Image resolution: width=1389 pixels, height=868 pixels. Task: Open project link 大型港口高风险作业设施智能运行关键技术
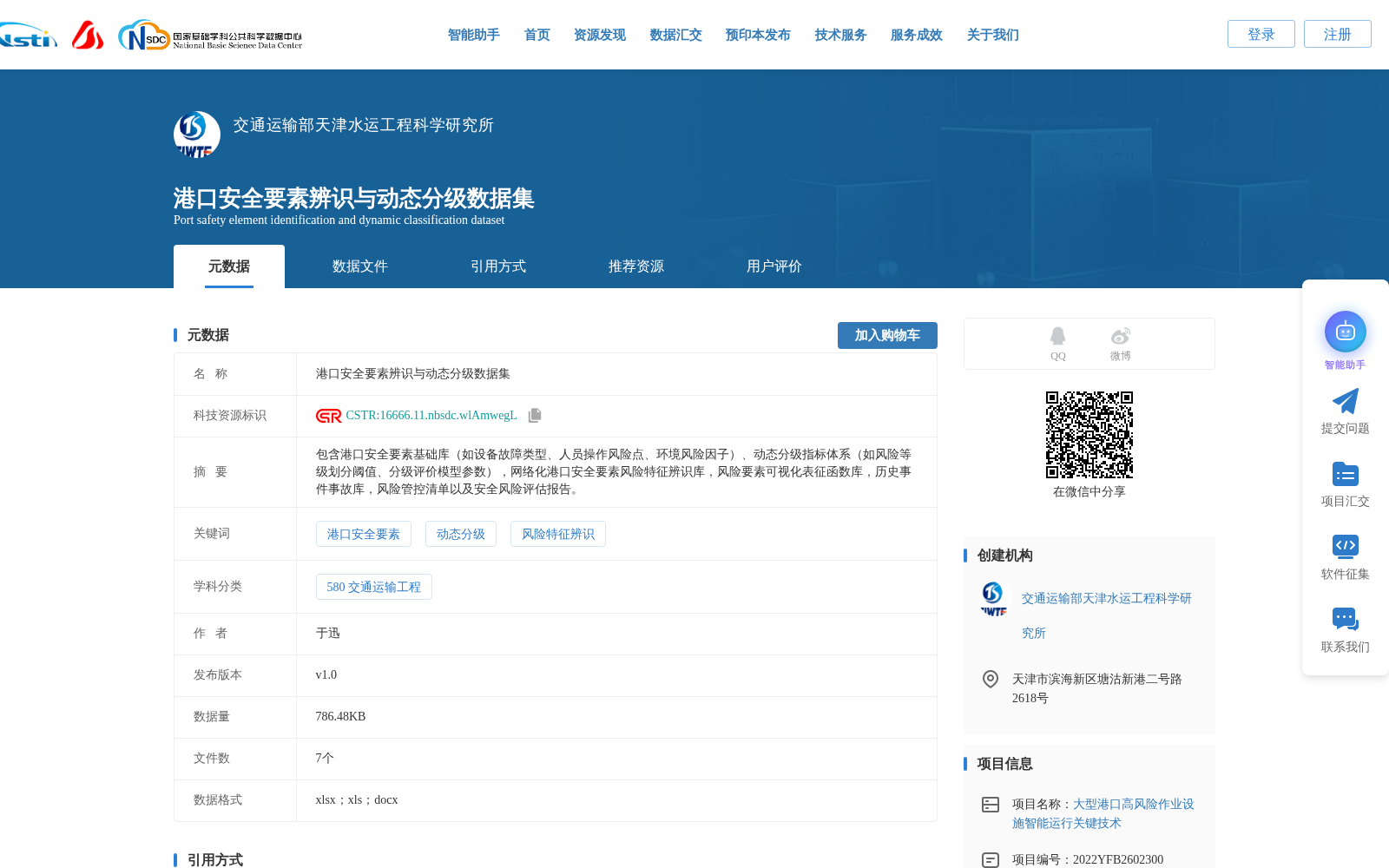click(x=1103, y=813)
